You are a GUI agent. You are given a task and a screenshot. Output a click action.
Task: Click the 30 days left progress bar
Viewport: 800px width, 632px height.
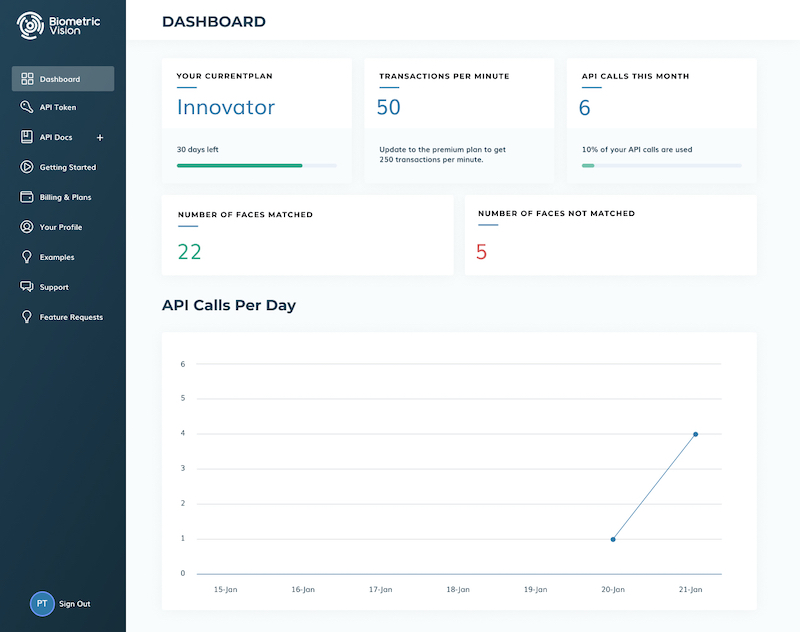256,165
